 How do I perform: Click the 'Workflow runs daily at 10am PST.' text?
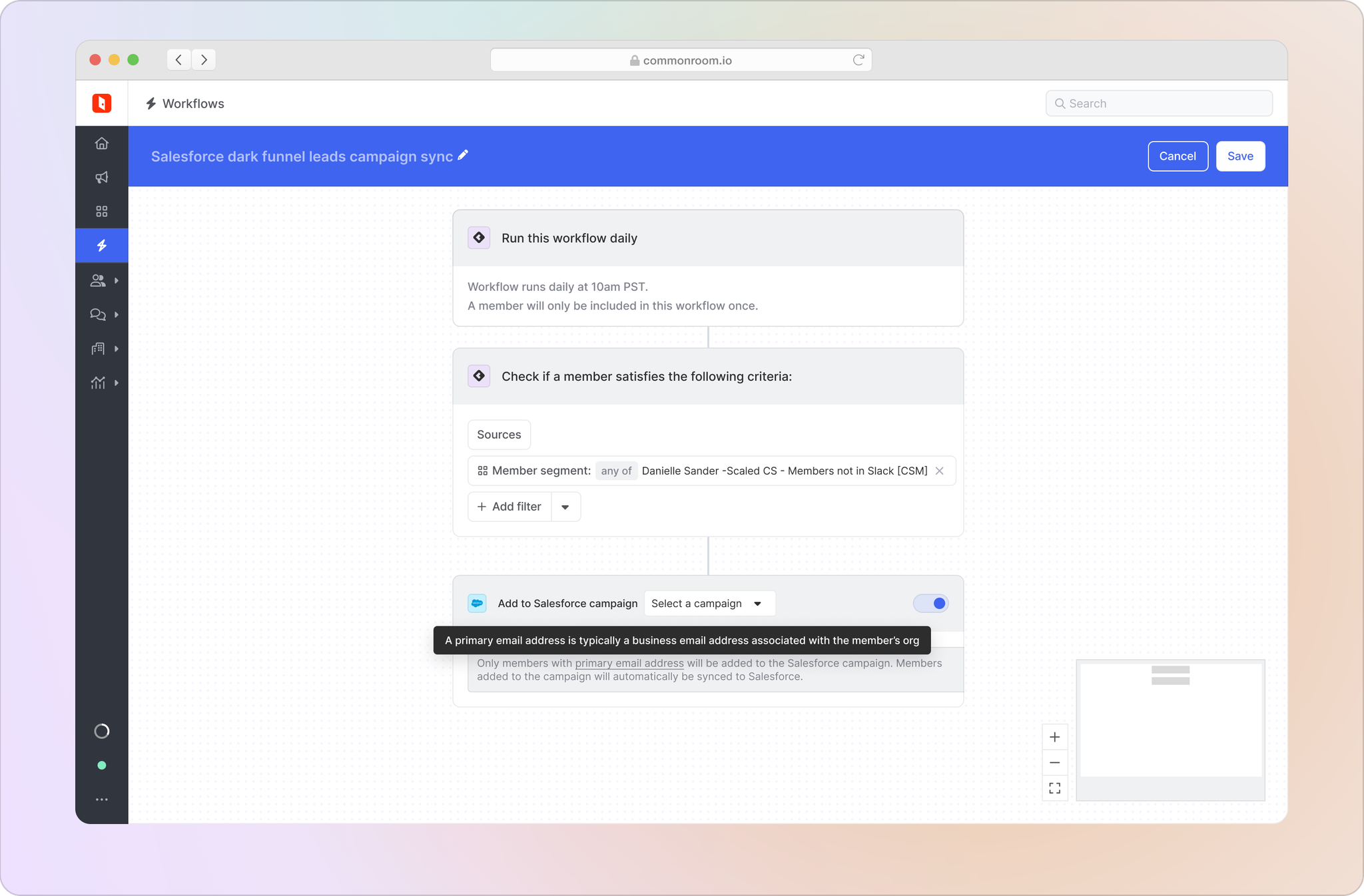[x=557, y=286]
